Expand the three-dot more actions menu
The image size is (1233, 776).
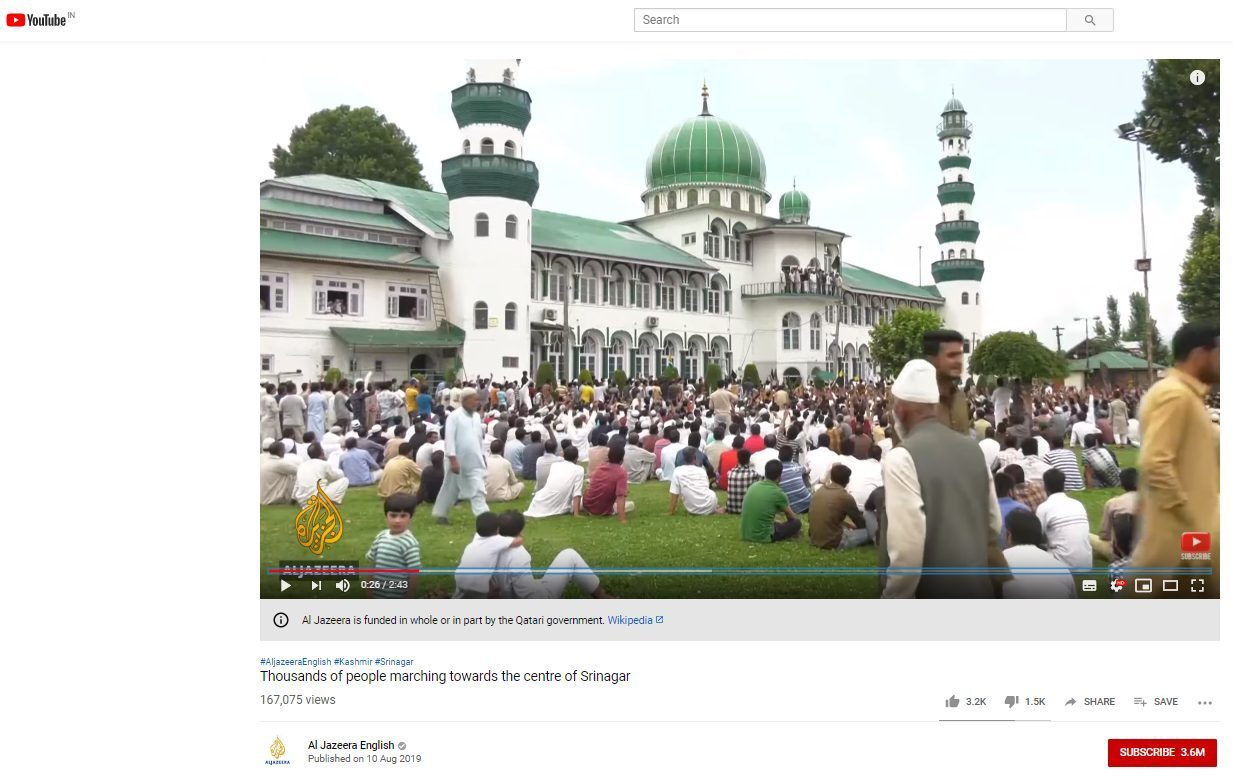[1204, 703]
